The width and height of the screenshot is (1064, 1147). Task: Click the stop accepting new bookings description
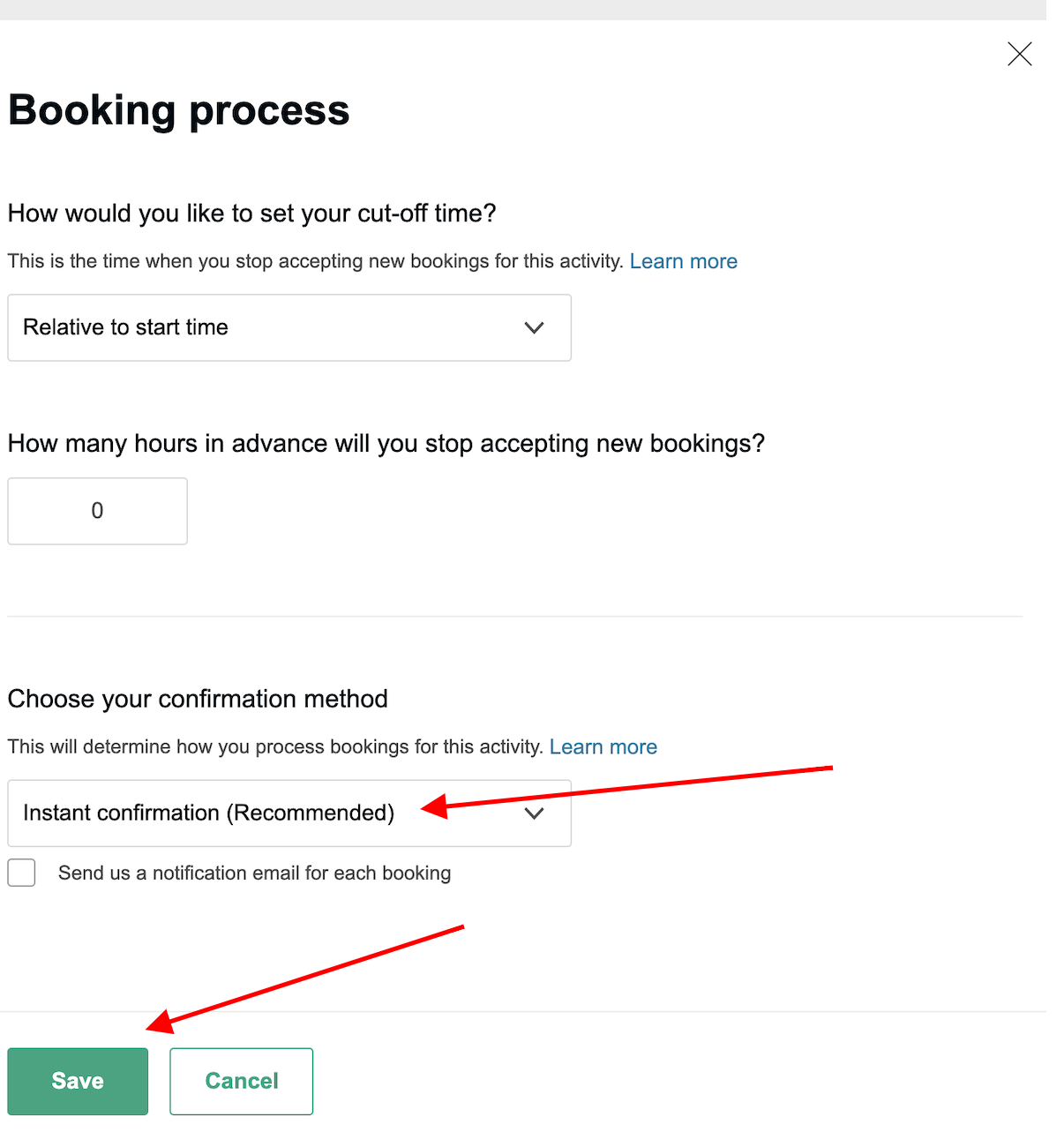pos(316,261)
